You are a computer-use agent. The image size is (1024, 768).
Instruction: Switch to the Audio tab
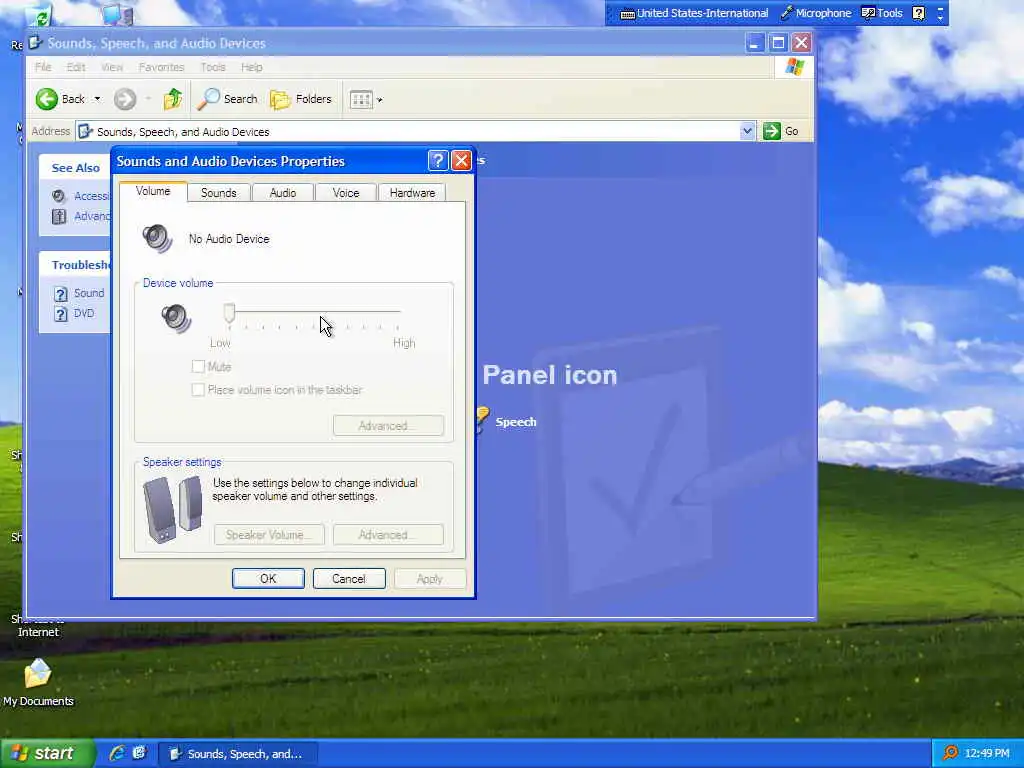pyautogui.click(x=283, y=193)
